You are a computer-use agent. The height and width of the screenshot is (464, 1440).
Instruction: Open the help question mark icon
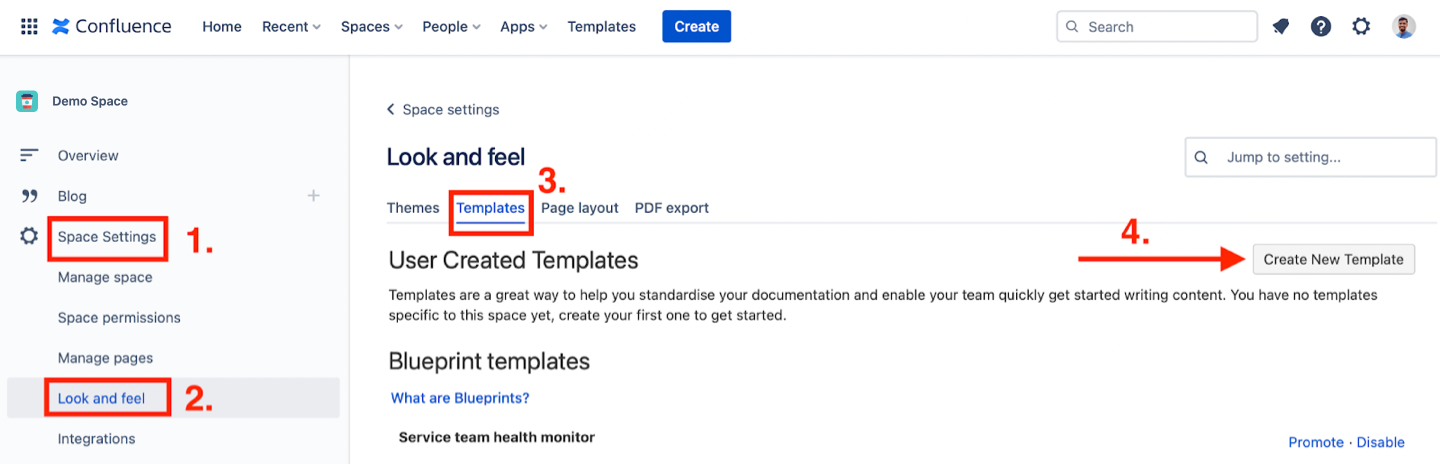[x=1321, y=27]
